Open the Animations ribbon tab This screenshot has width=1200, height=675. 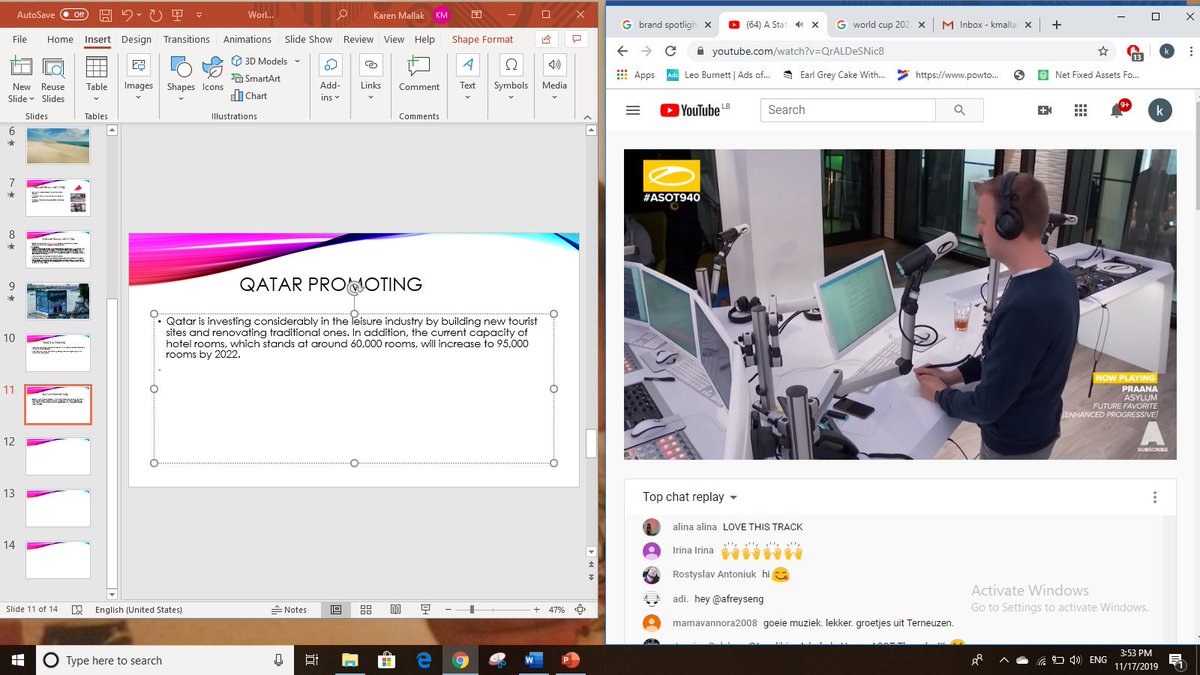[247, 39]
